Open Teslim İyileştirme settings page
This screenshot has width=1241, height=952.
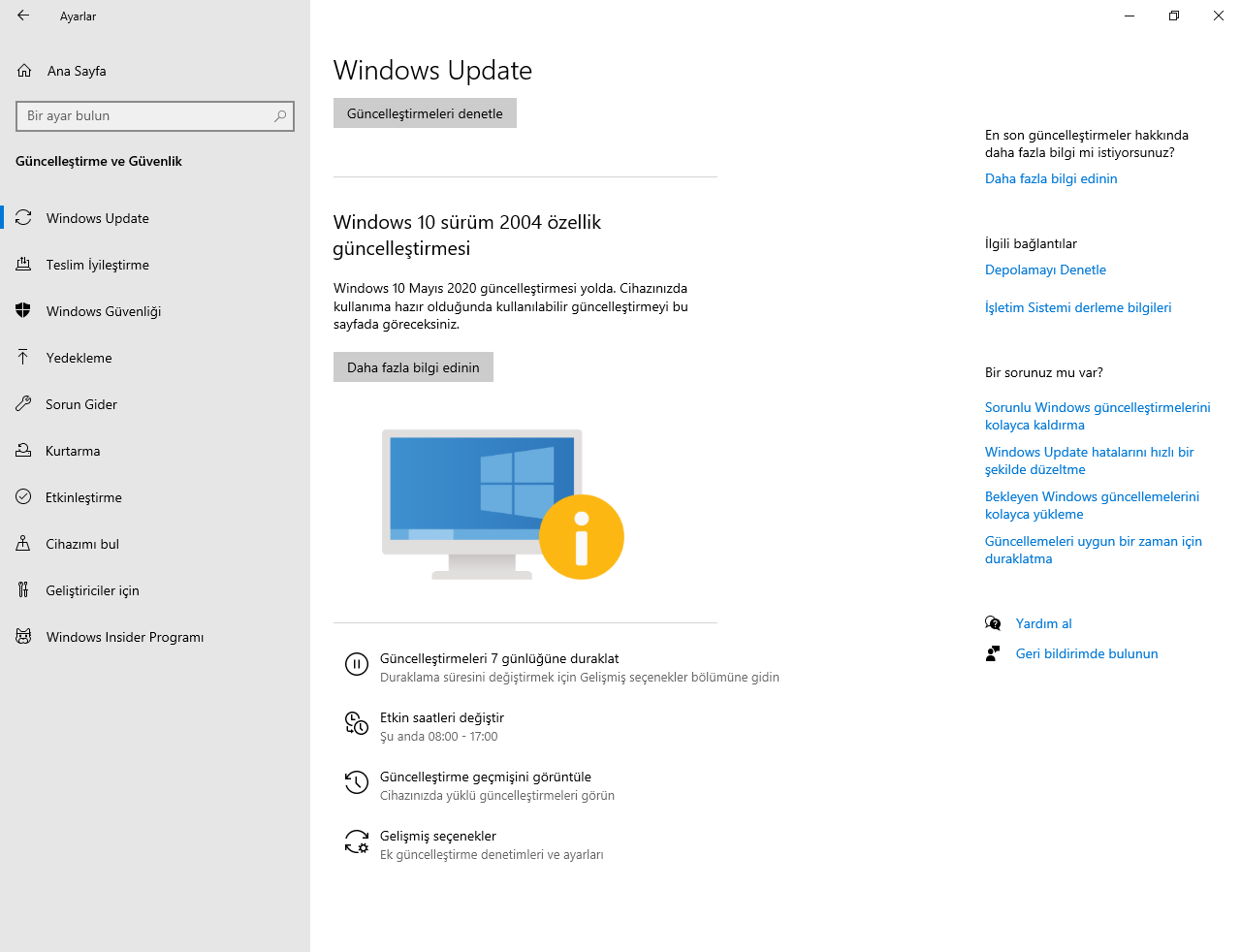click(155, 265)
